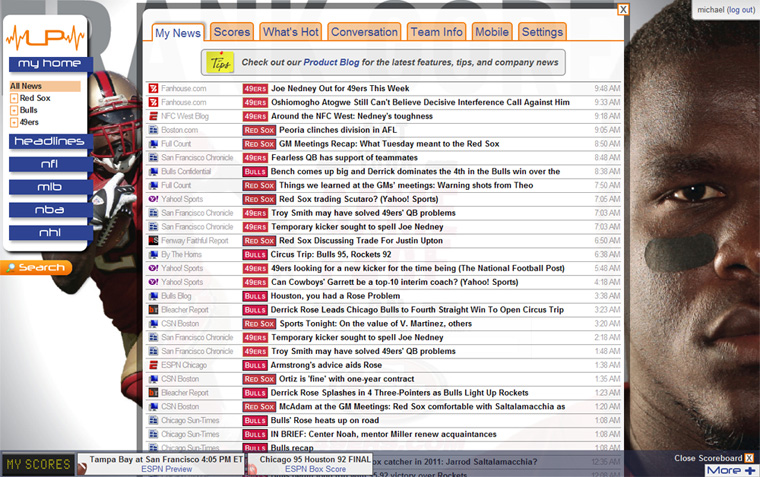Expand the 49ers tree item
Screen dimensions: 760x477
pyautogui.click(x=14, y=123)
